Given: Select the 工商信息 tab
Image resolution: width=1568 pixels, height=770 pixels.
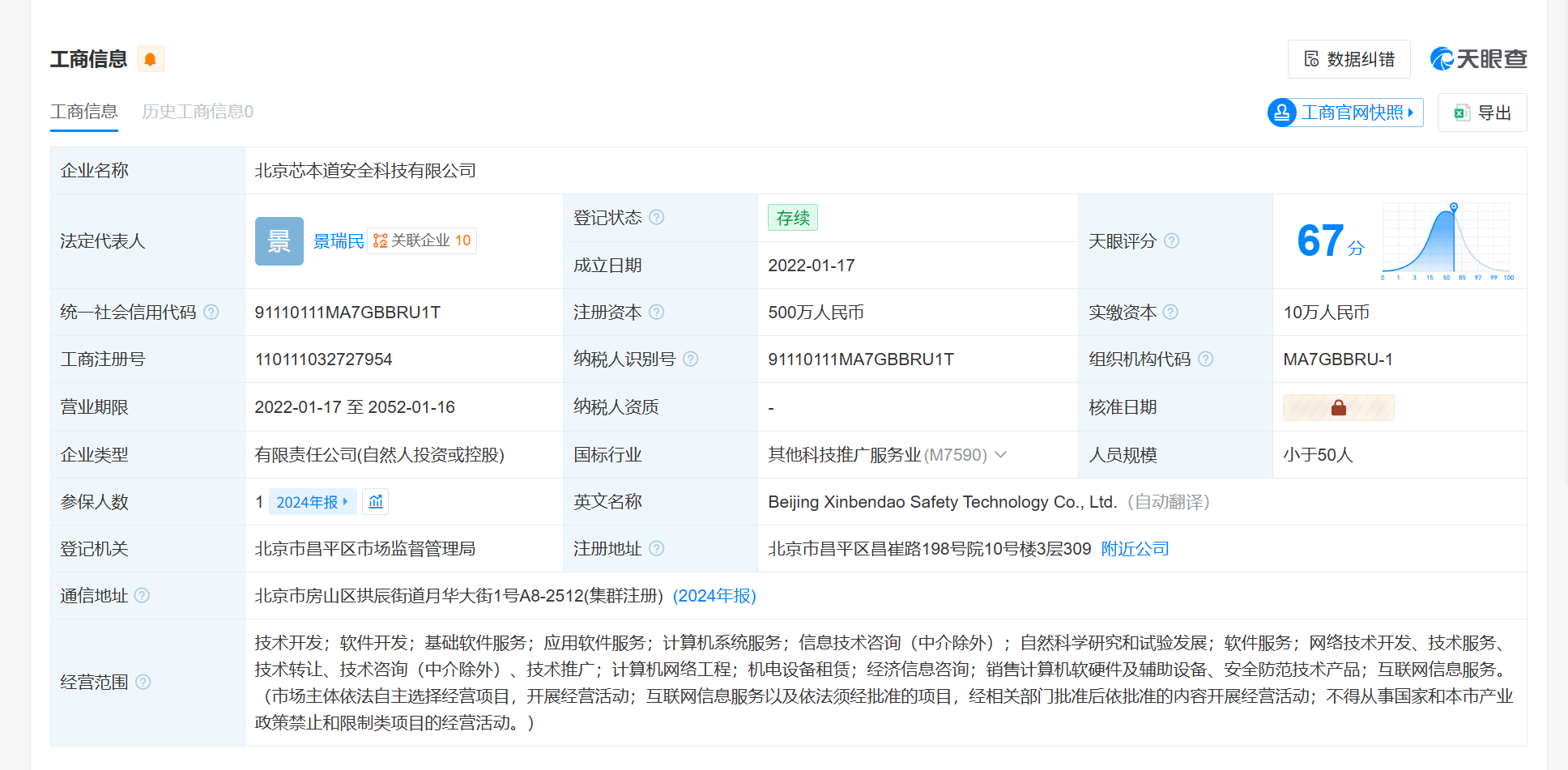Looking at the screenshot, I should pyautogui.click(x=84, y=112).
